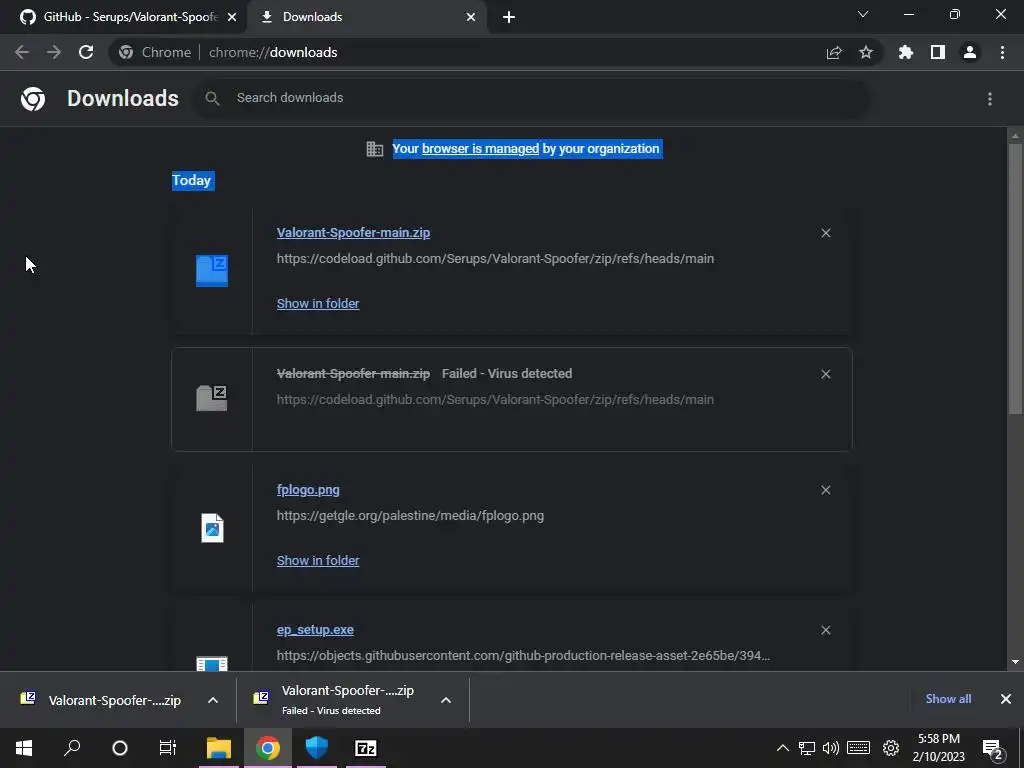
Task: Reload the downloads page
Action: coord(86,52)
